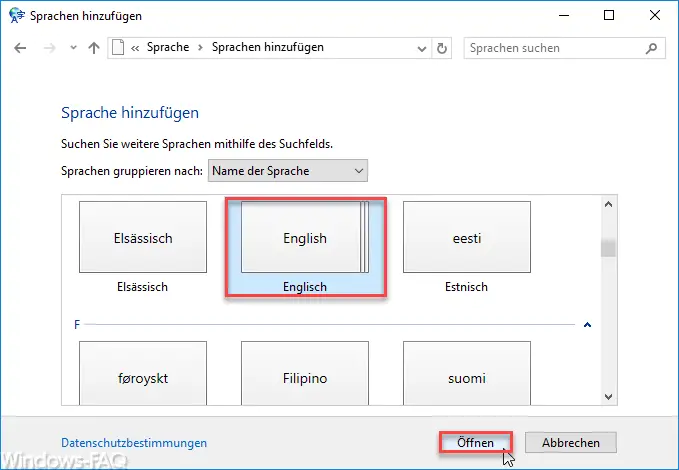This screenshot has height=470, width=679.
Task: Focus the 'Sprachen suchen' search field
Action: (x=554, y=48)
